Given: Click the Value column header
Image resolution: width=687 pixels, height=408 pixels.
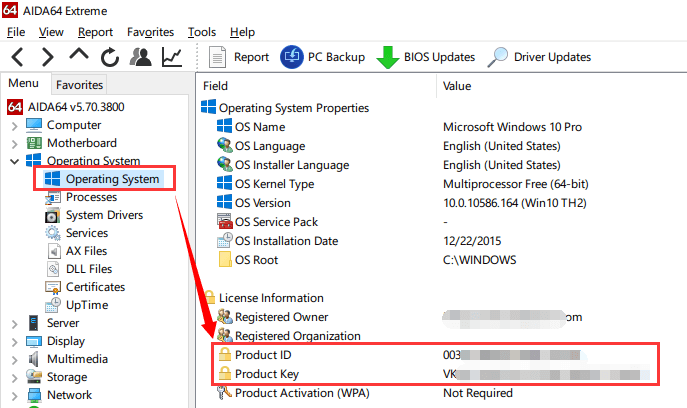Looking at the screenshot, I should (457, 86).
